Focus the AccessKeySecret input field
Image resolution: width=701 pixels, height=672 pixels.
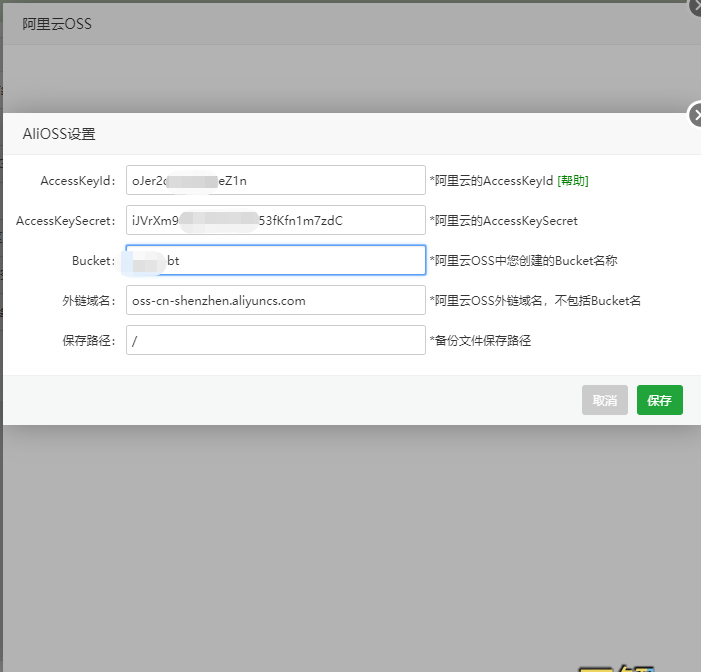coord(275,220)
